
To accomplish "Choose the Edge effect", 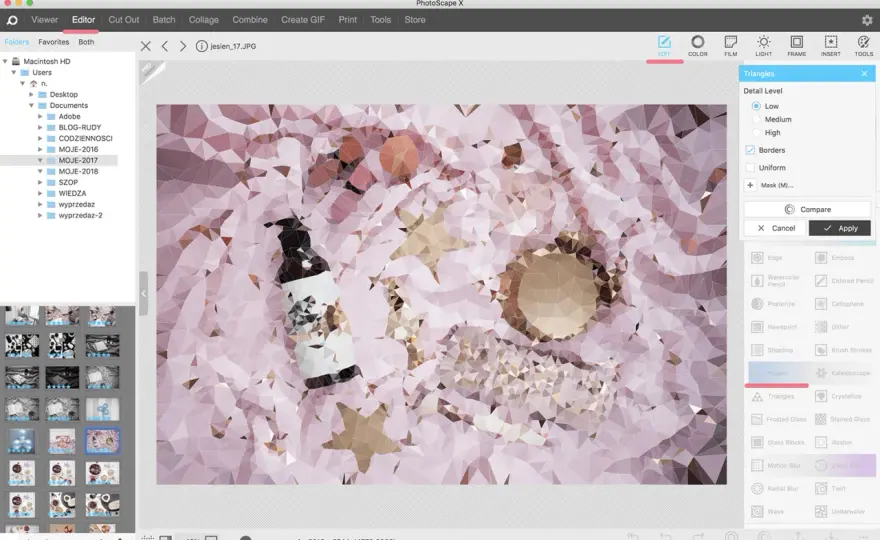I will pos(768,258).
